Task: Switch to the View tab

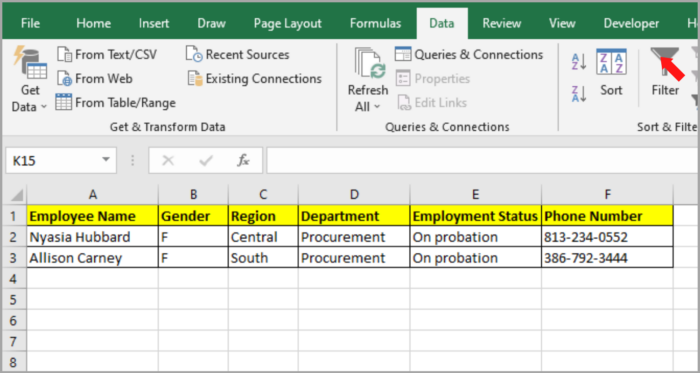Action: pyautogui.click(x=562, y=23)
